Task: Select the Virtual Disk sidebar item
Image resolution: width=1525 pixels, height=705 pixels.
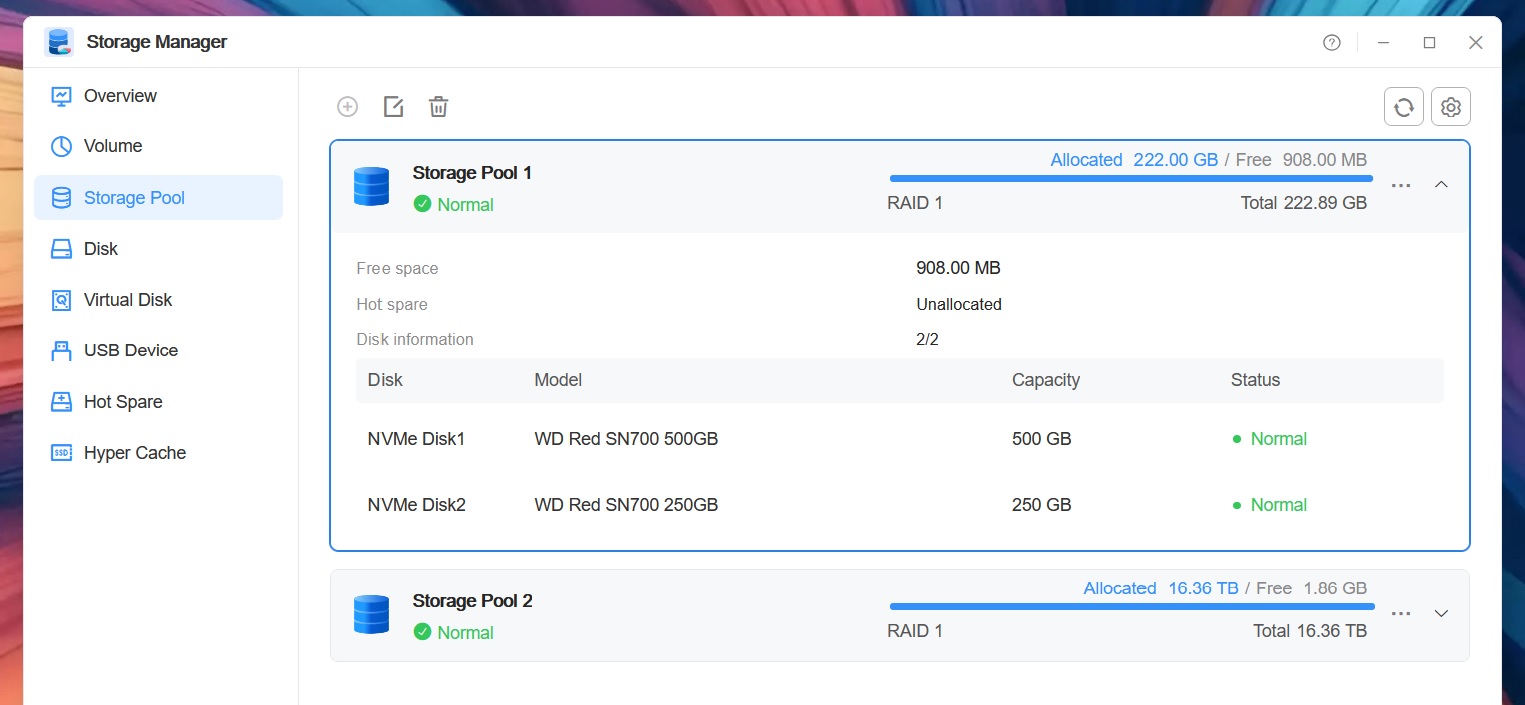Action: tap(158, 300)
